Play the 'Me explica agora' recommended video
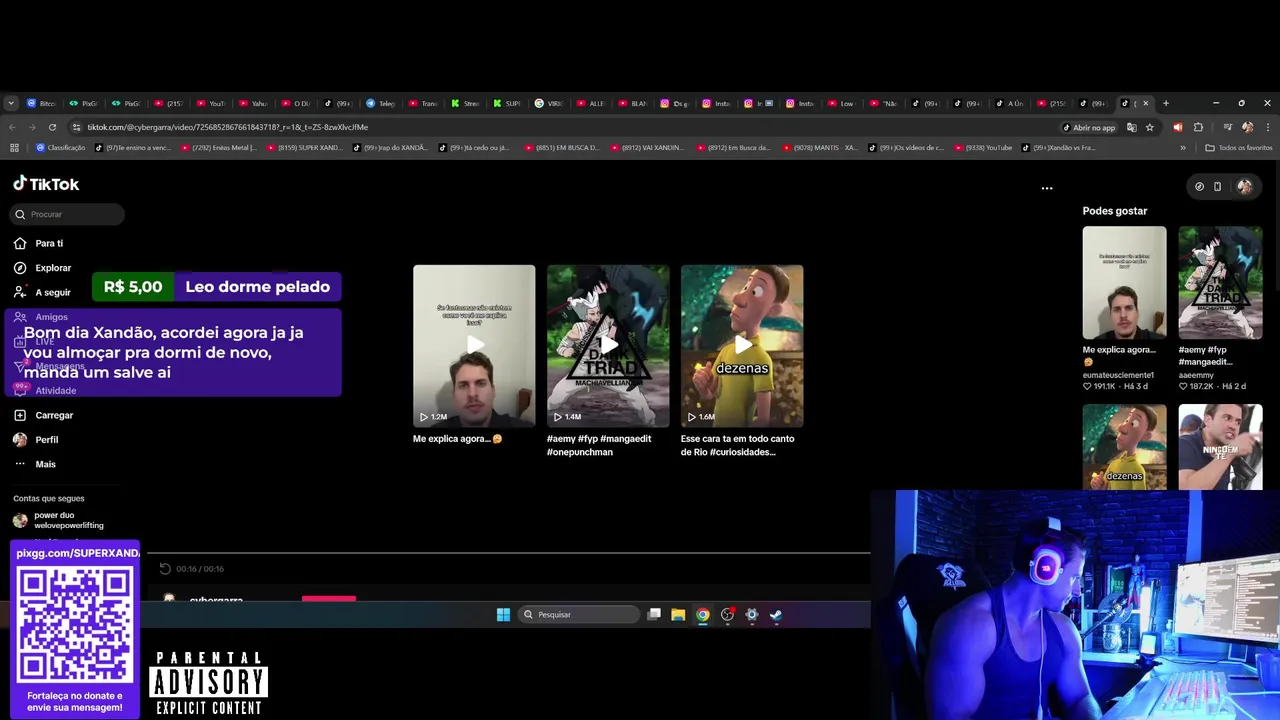1280x720 pixels. click(x=474, y=345)
